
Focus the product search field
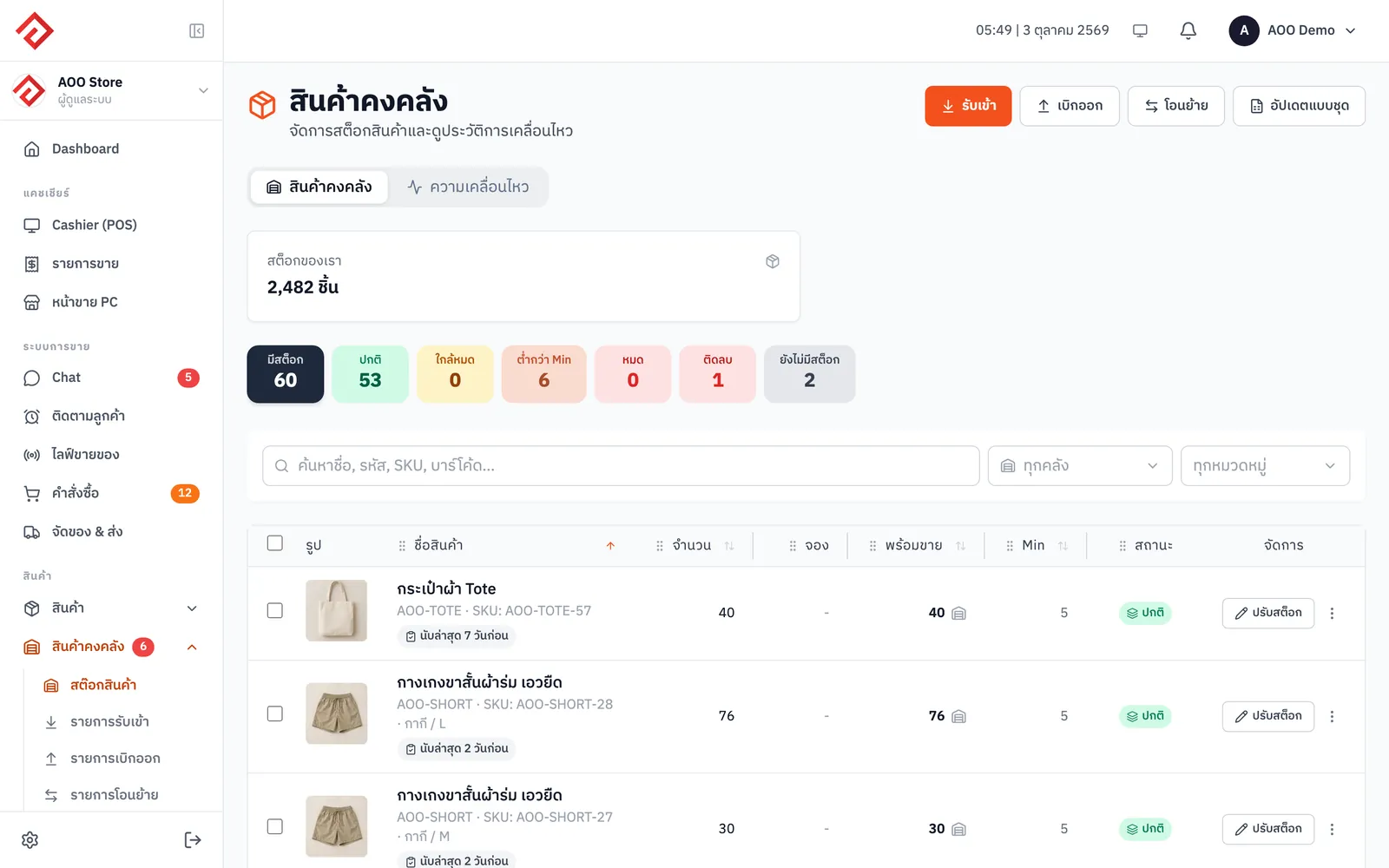pos(621,466)
